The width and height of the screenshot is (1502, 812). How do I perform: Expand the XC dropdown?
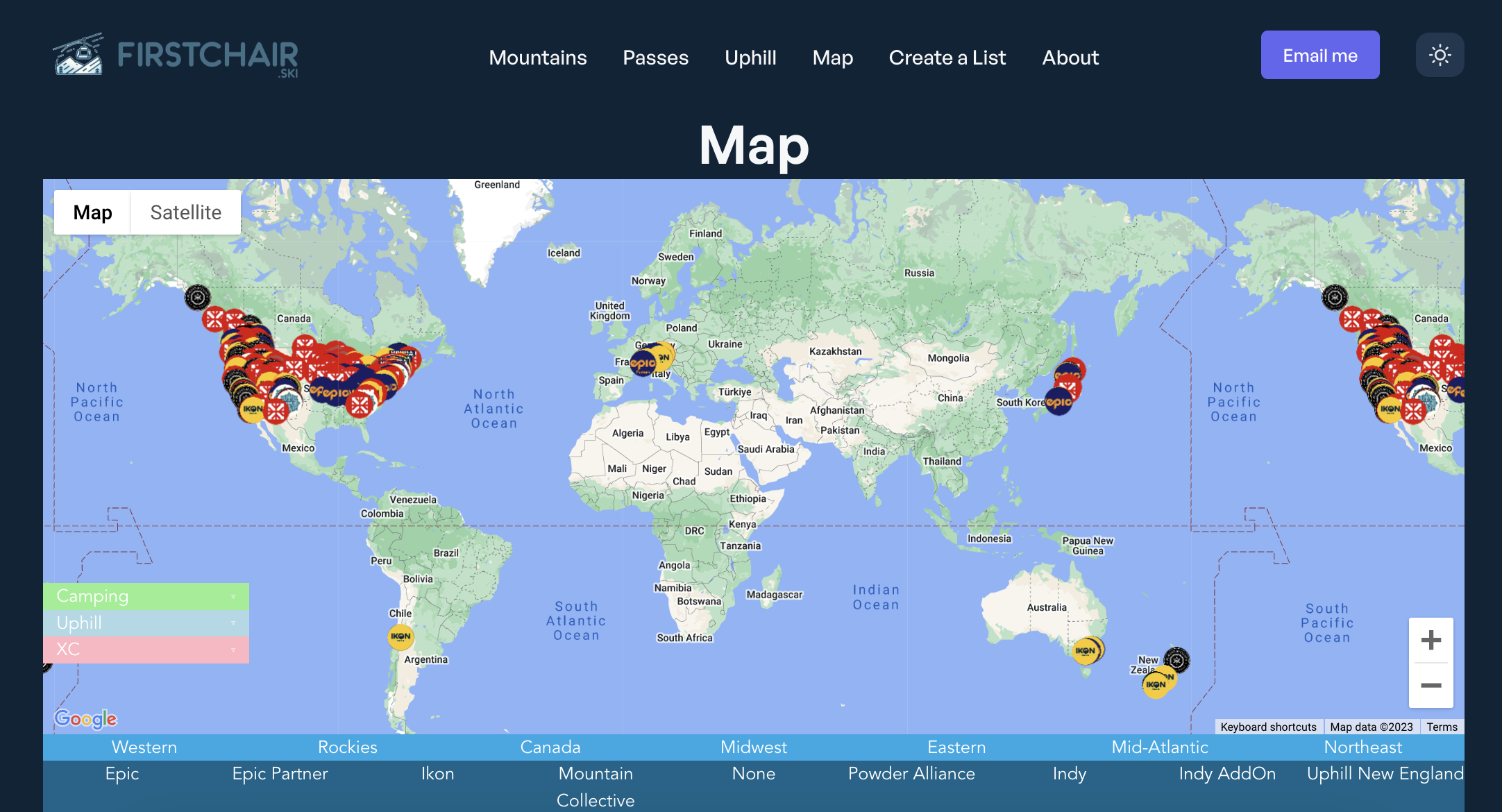(146, 650)
